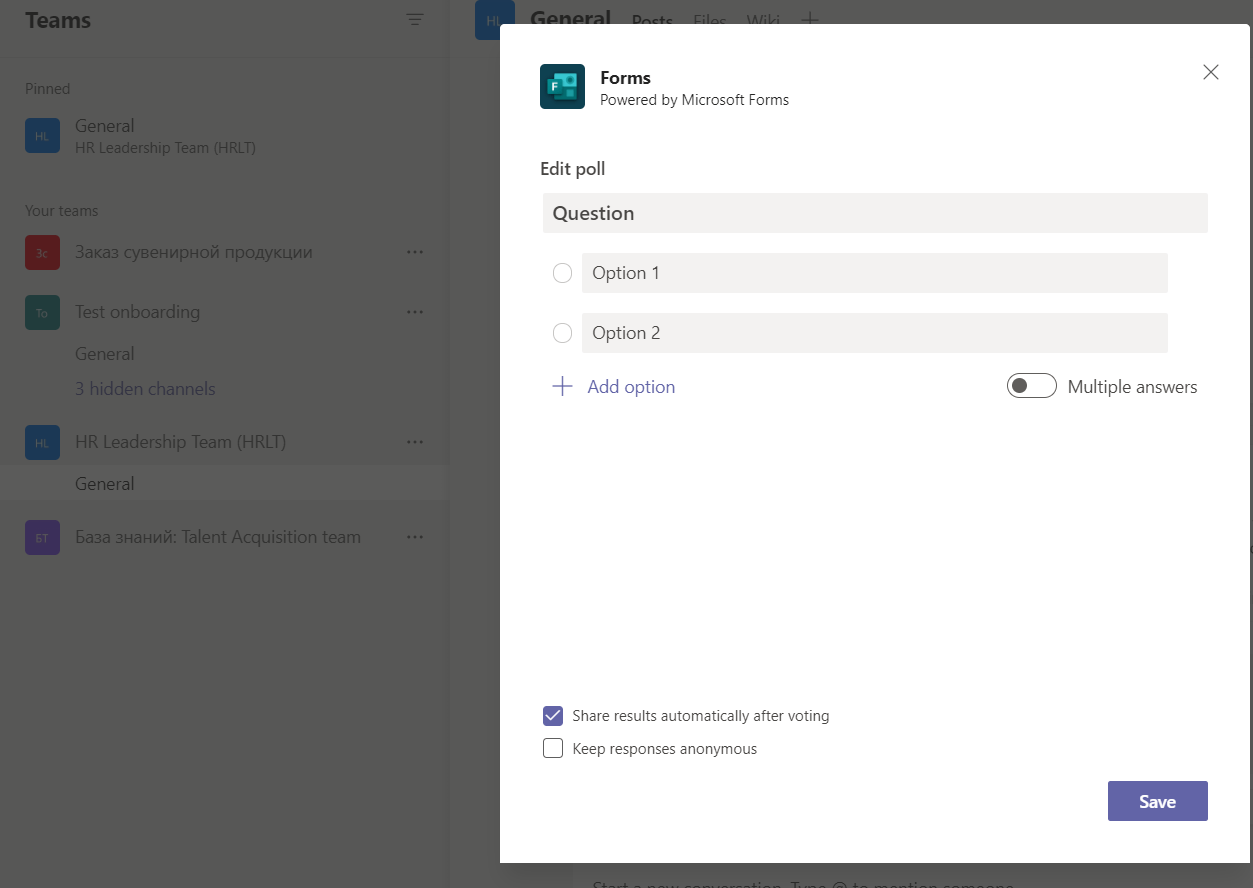Click the Add option link
Image resolution: width=1253 pixels, height=888 pixels.
[x=631, y=387]
